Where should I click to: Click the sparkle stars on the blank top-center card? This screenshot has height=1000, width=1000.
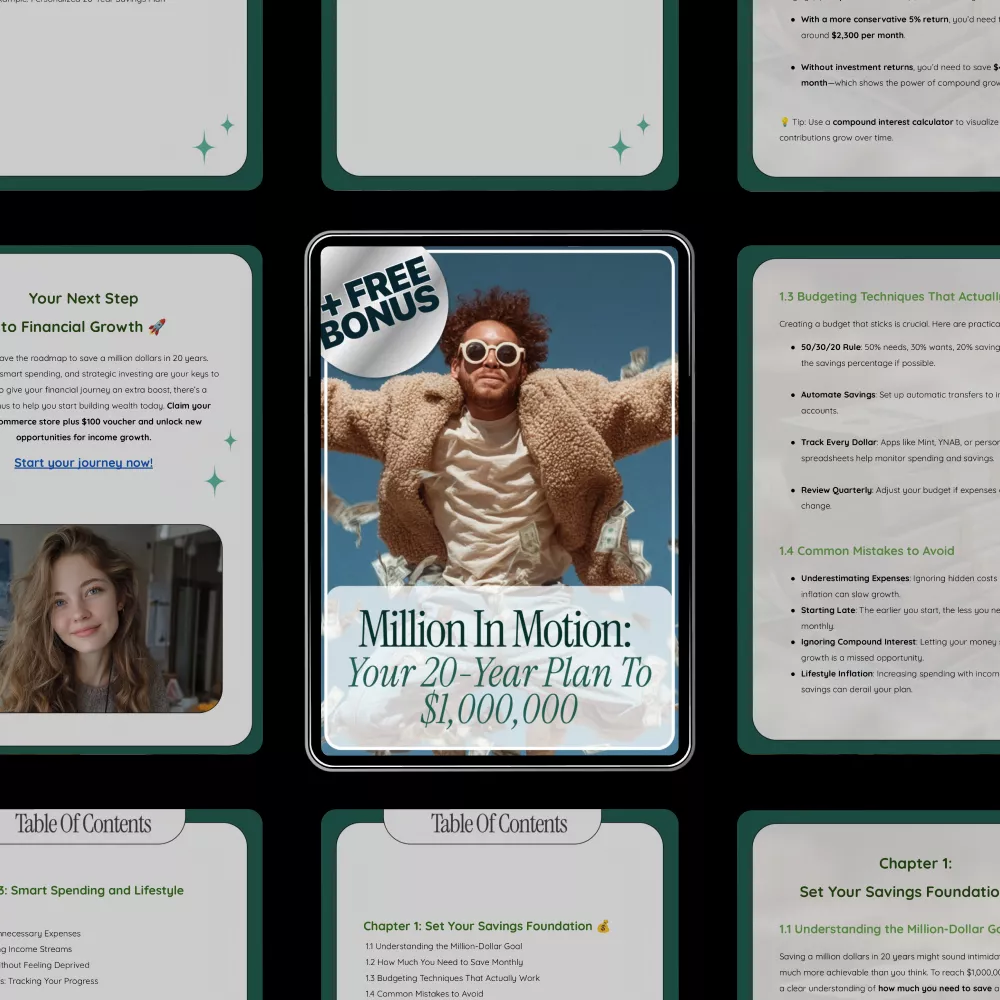coord(628,140)
